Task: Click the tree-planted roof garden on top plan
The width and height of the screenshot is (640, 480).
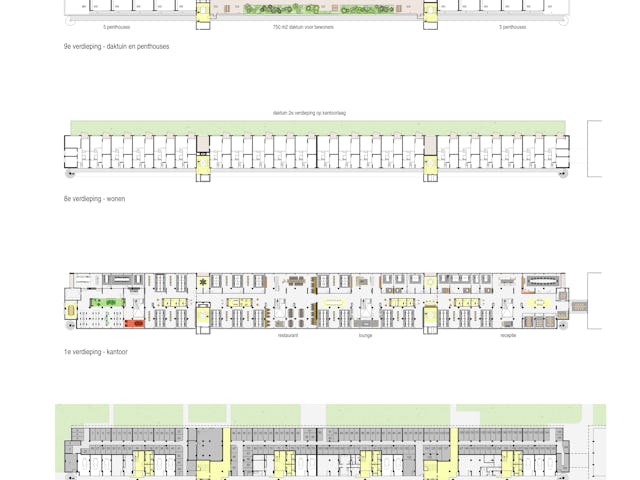Action: (x=317, y=10)
